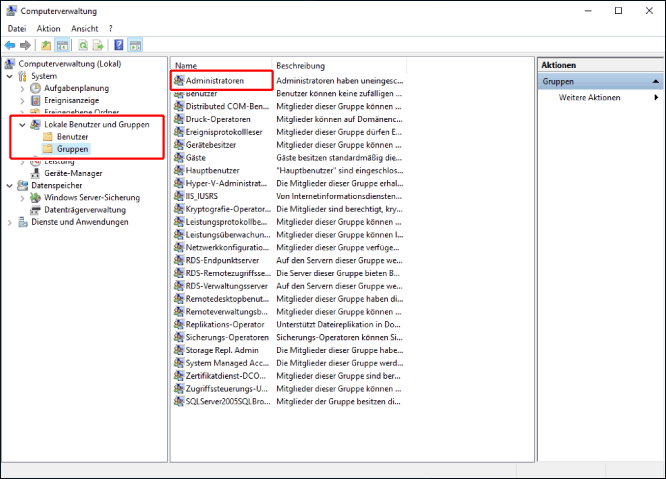The image size is (666, 479).
Task: Open the Help toolbar icon
Action: coord(119,45)
